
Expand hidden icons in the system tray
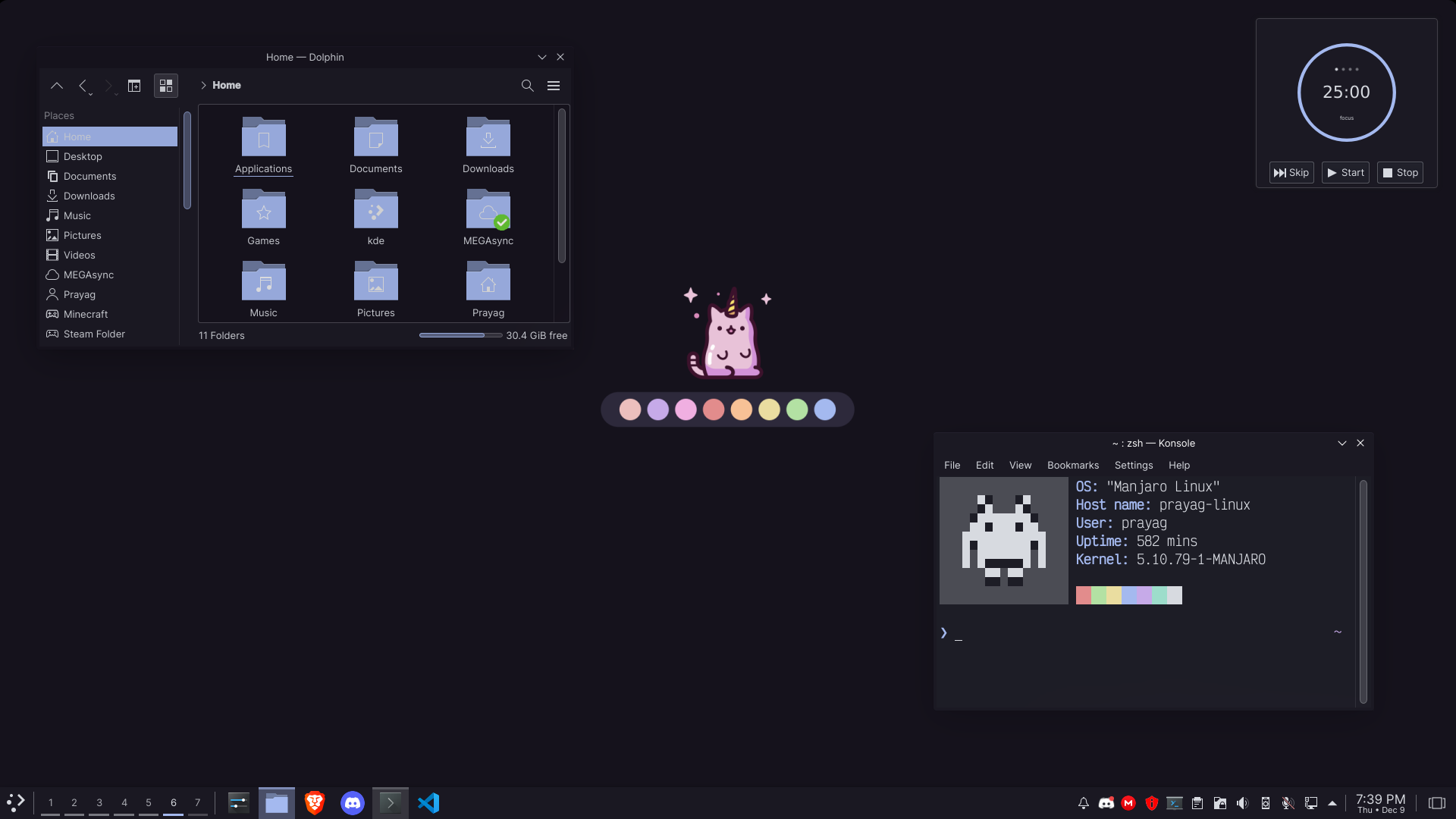[1332, 802]
